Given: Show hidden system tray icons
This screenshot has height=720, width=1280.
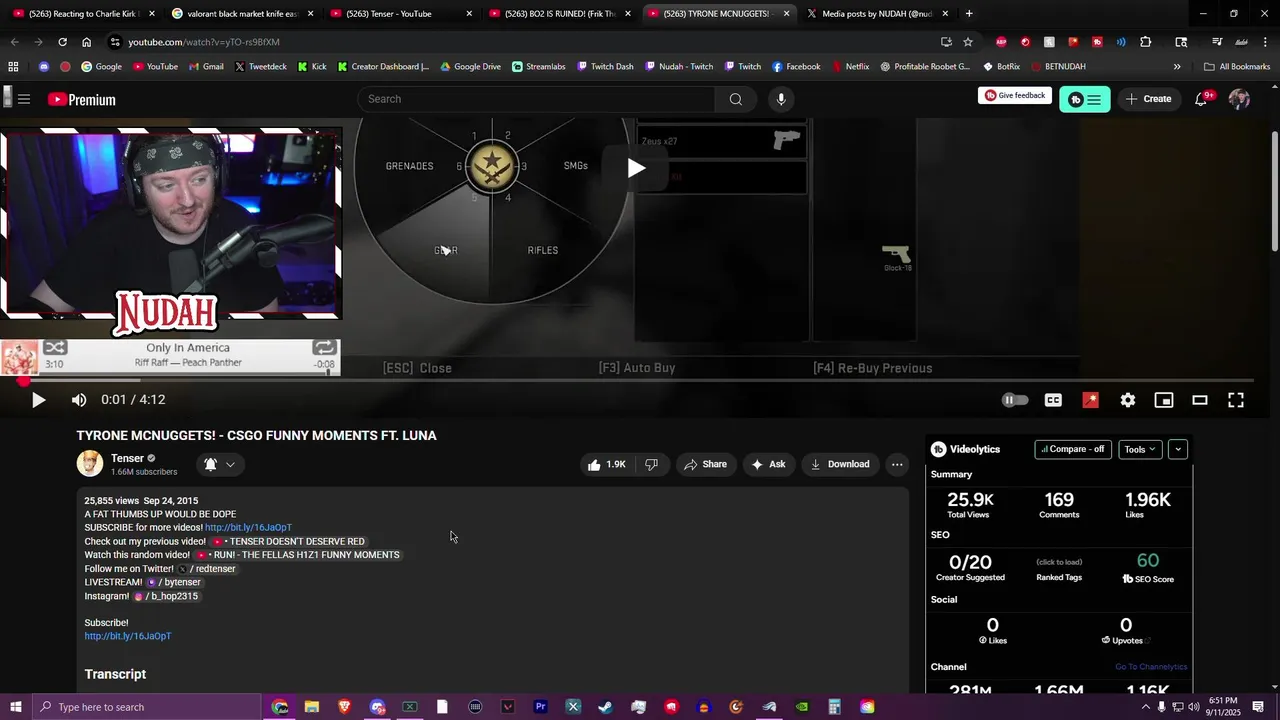Looking at the screenshot, I should pos(1145,707).
